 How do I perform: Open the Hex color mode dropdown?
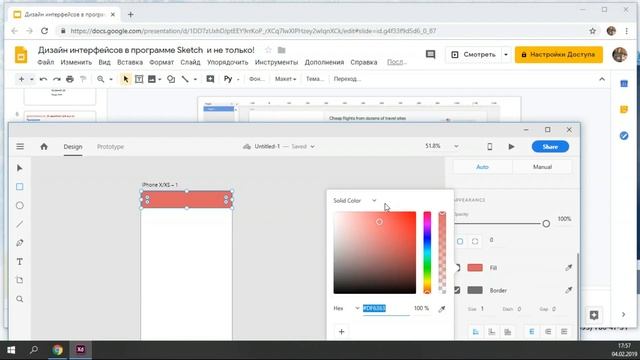(x=357, y=308)
